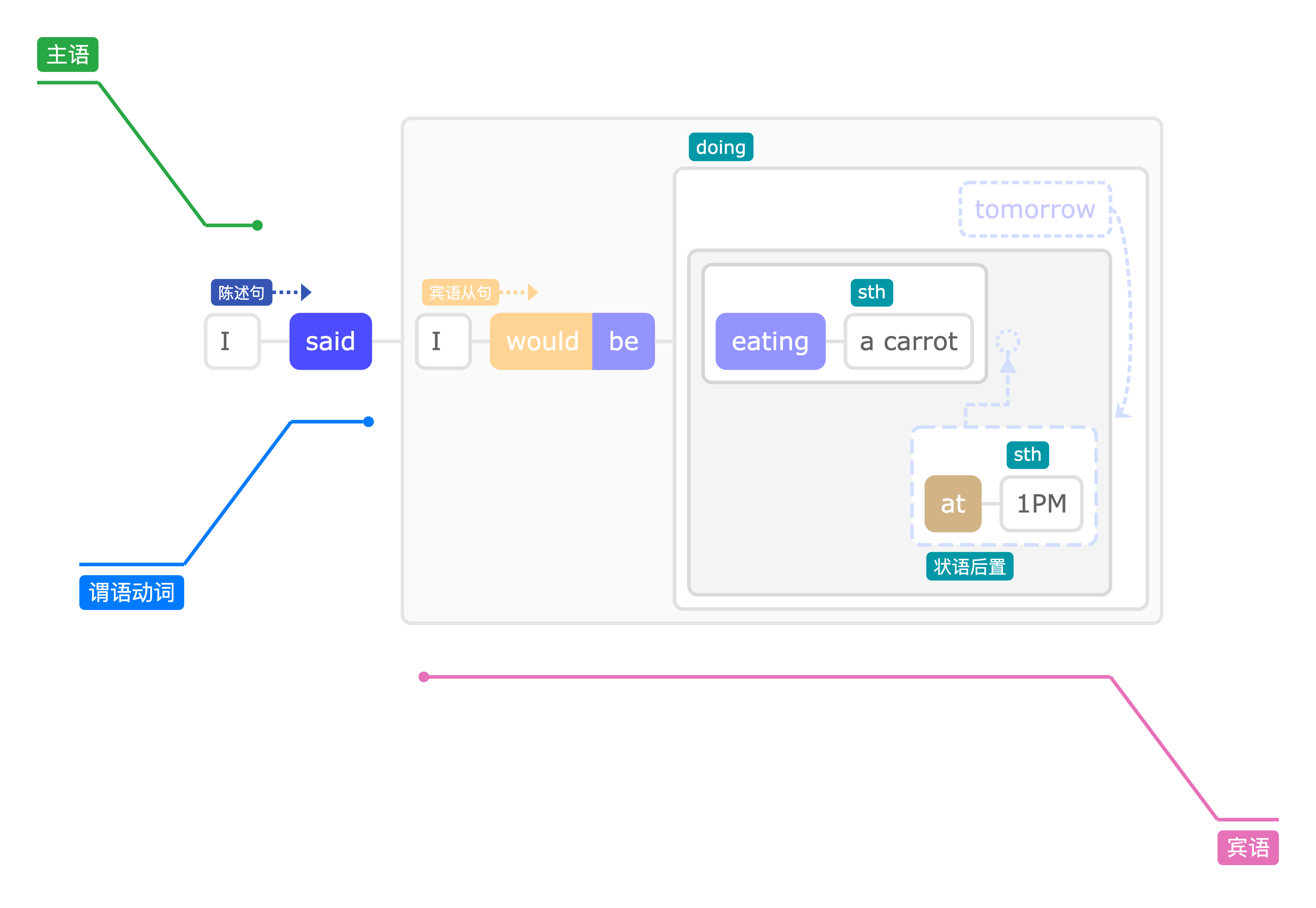Select the dashed 'tomorrow' box
Screen dimensions: 1316x908
click(1034, 210)
